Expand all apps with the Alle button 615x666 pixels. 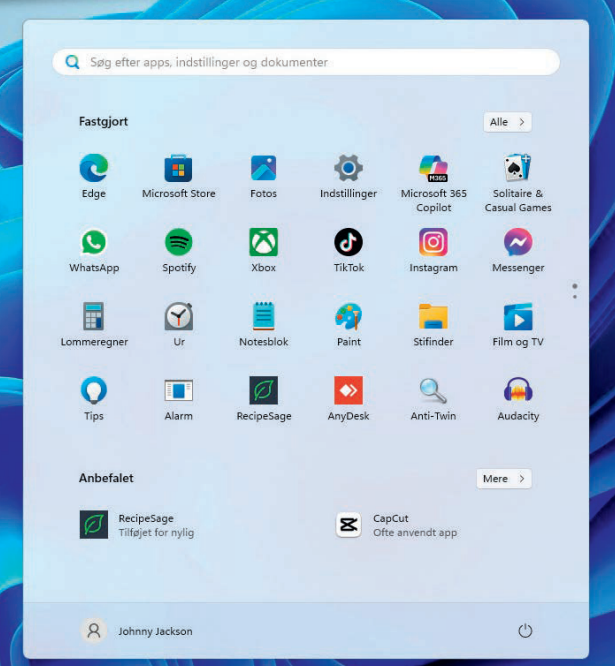pyautogui.click(x=507, y=122)
